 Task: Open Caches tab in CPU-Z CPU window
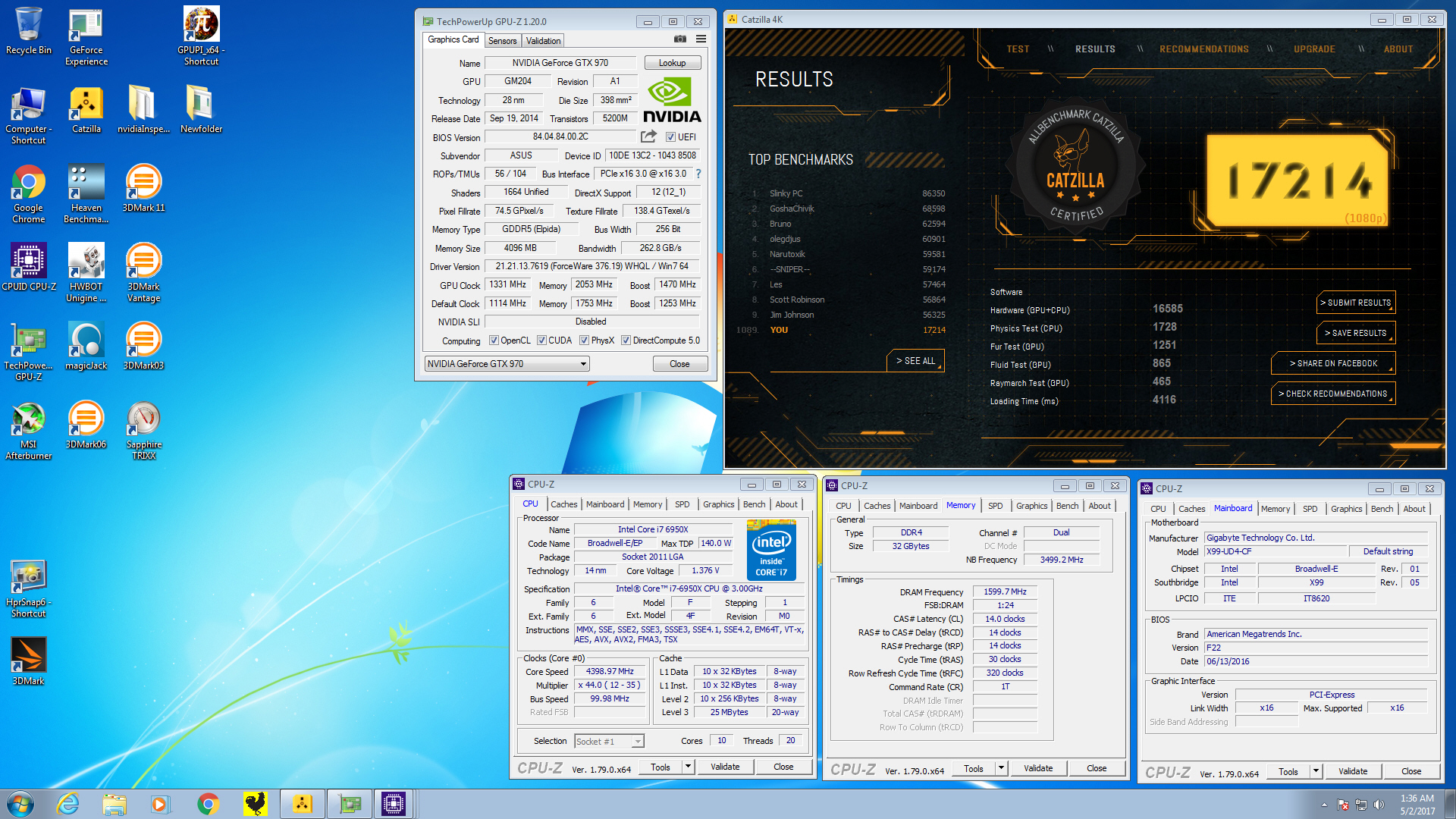(563, 504)
